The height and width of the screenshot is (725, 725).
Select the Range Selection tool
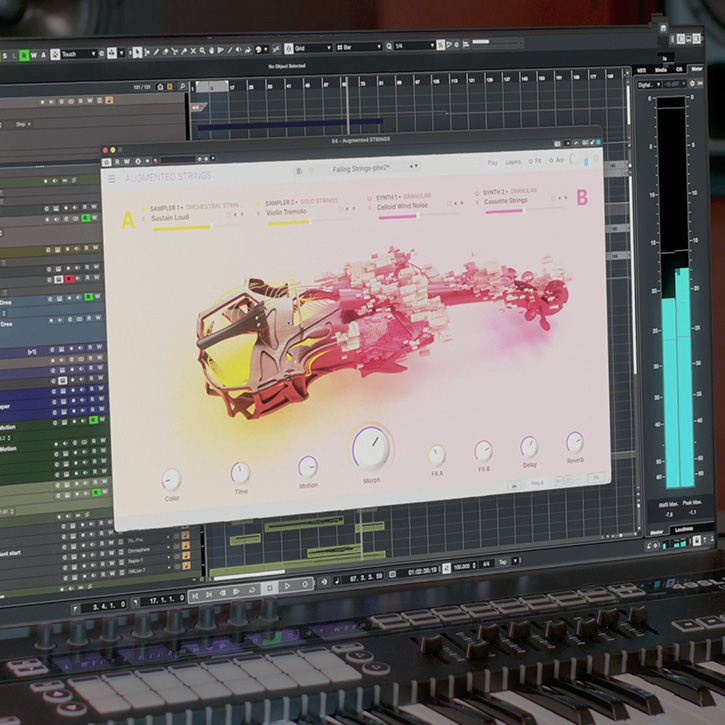[146, 52]
